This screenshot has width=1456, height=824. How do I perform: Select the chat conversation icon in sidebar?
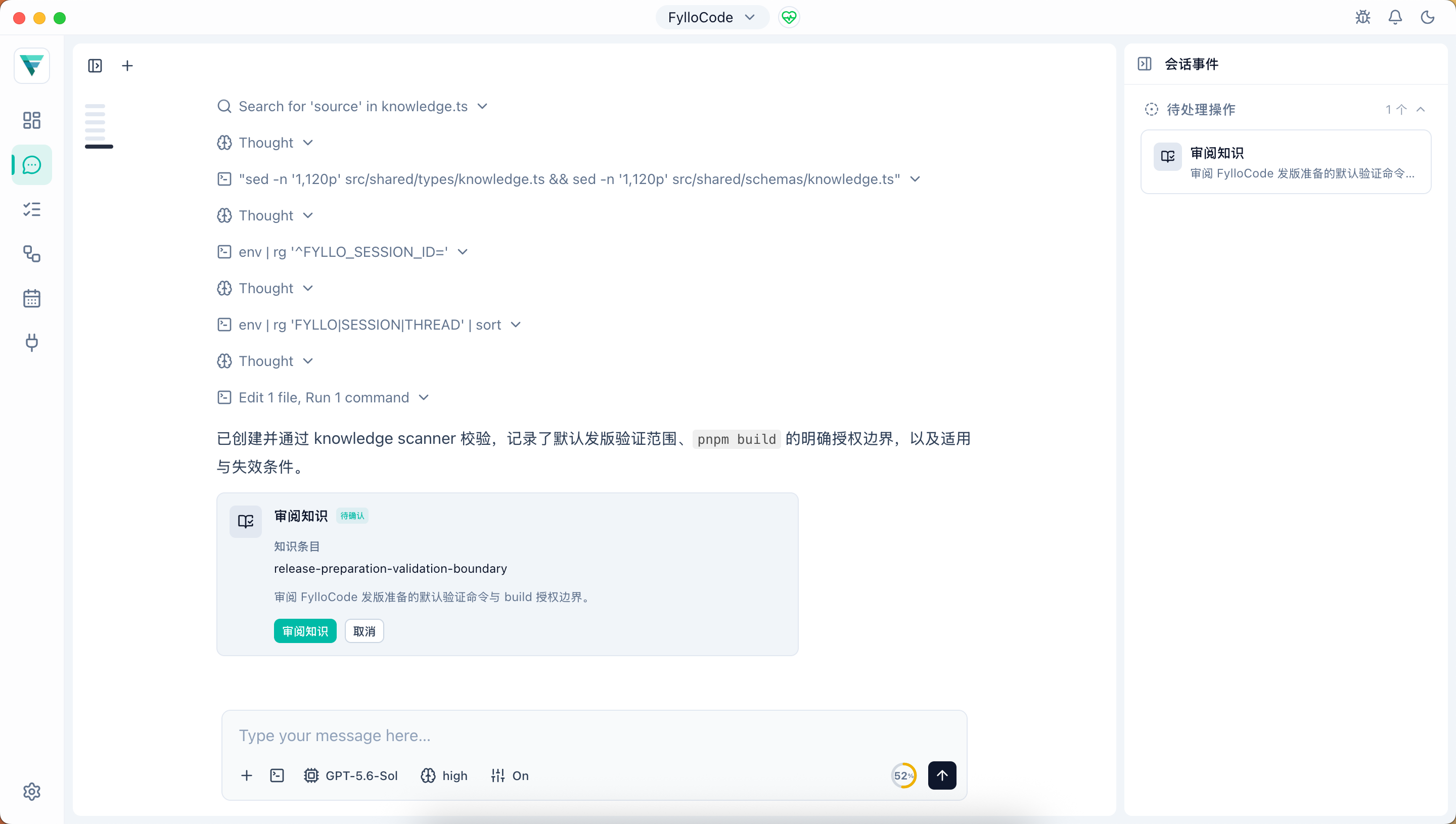point(32,165)
